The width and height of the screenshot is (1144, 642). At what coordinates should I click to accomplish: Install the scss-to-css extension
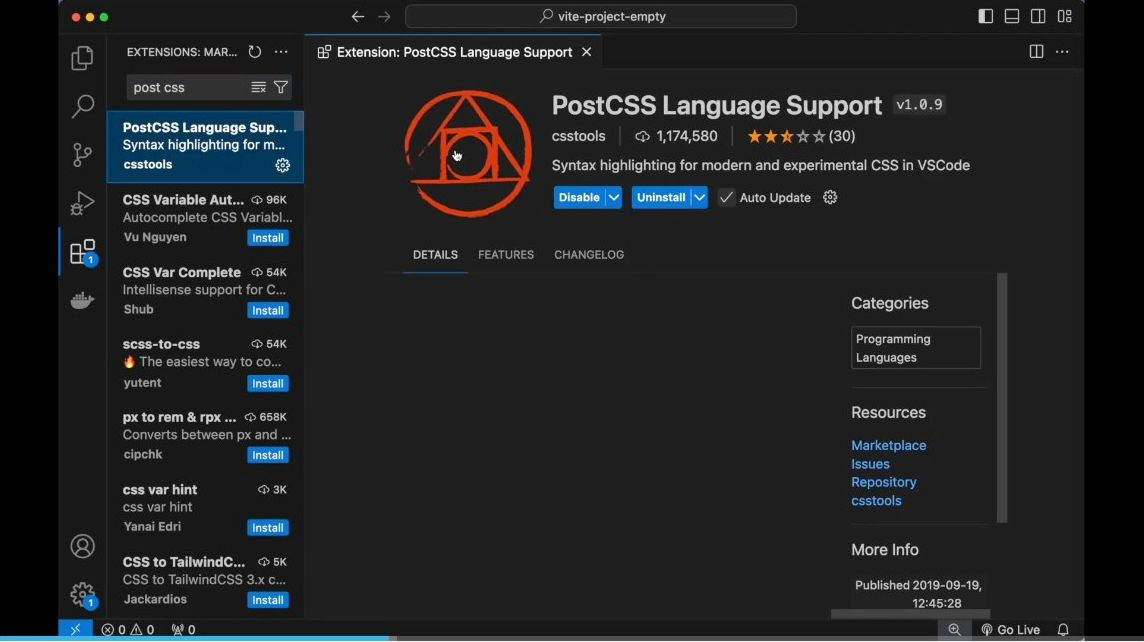tap(268, 384)
